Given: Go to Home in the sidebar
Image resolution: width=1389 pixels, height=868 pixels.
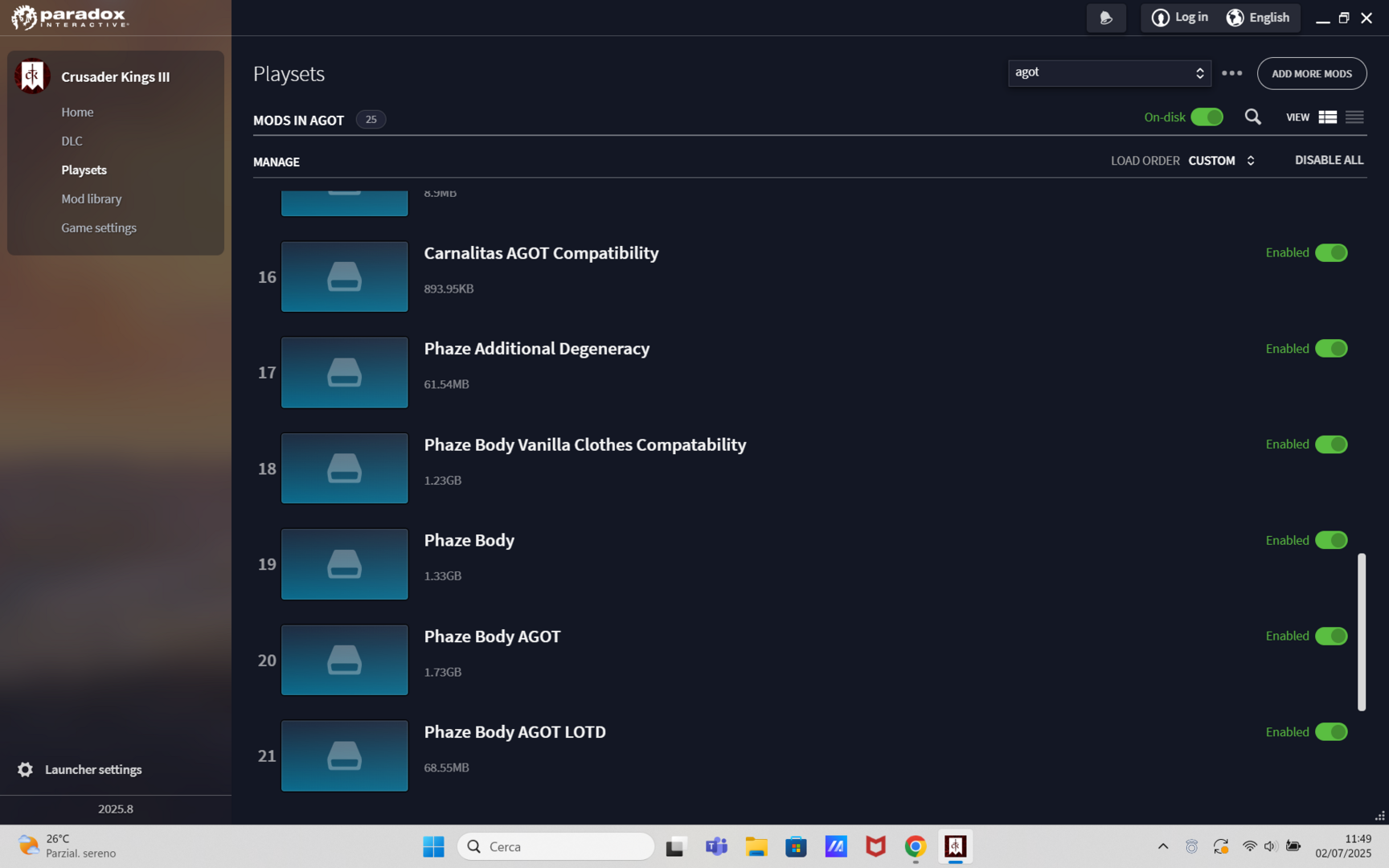Looking at the screenshot, I should point(77,112).
